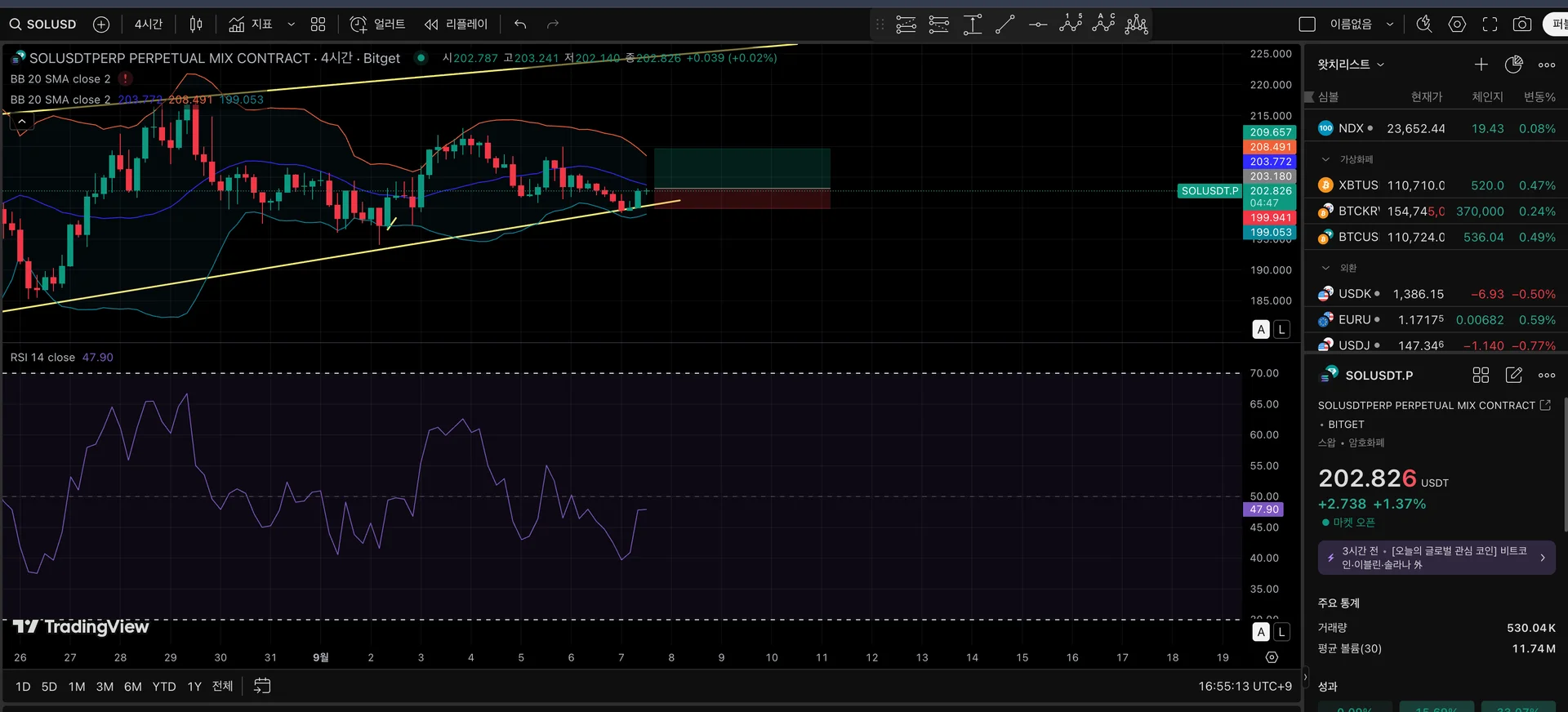Add symbol to watchlist with plus
1568x712 pixels.
coord(1481,65)
